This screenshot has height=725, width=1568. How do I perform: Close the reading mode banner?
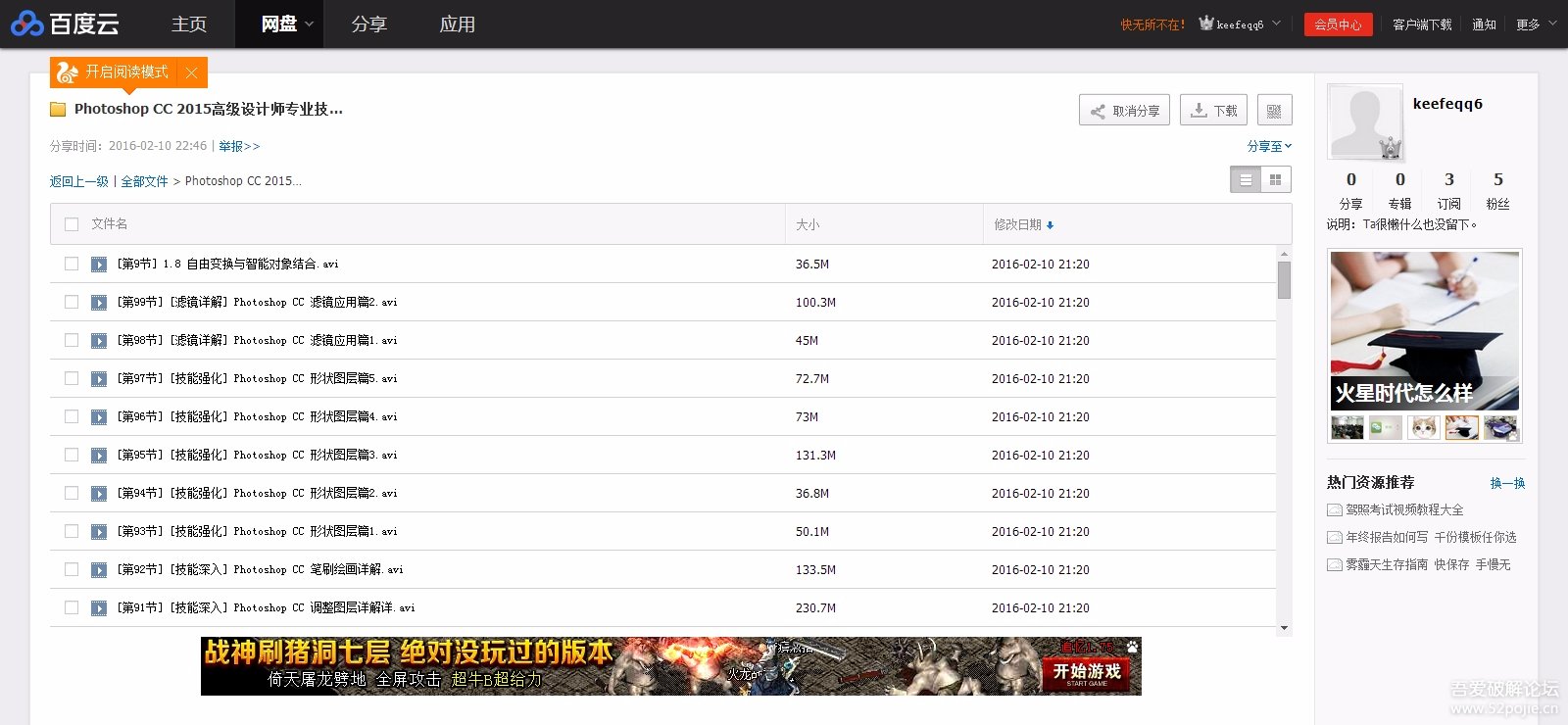(191, 72)
